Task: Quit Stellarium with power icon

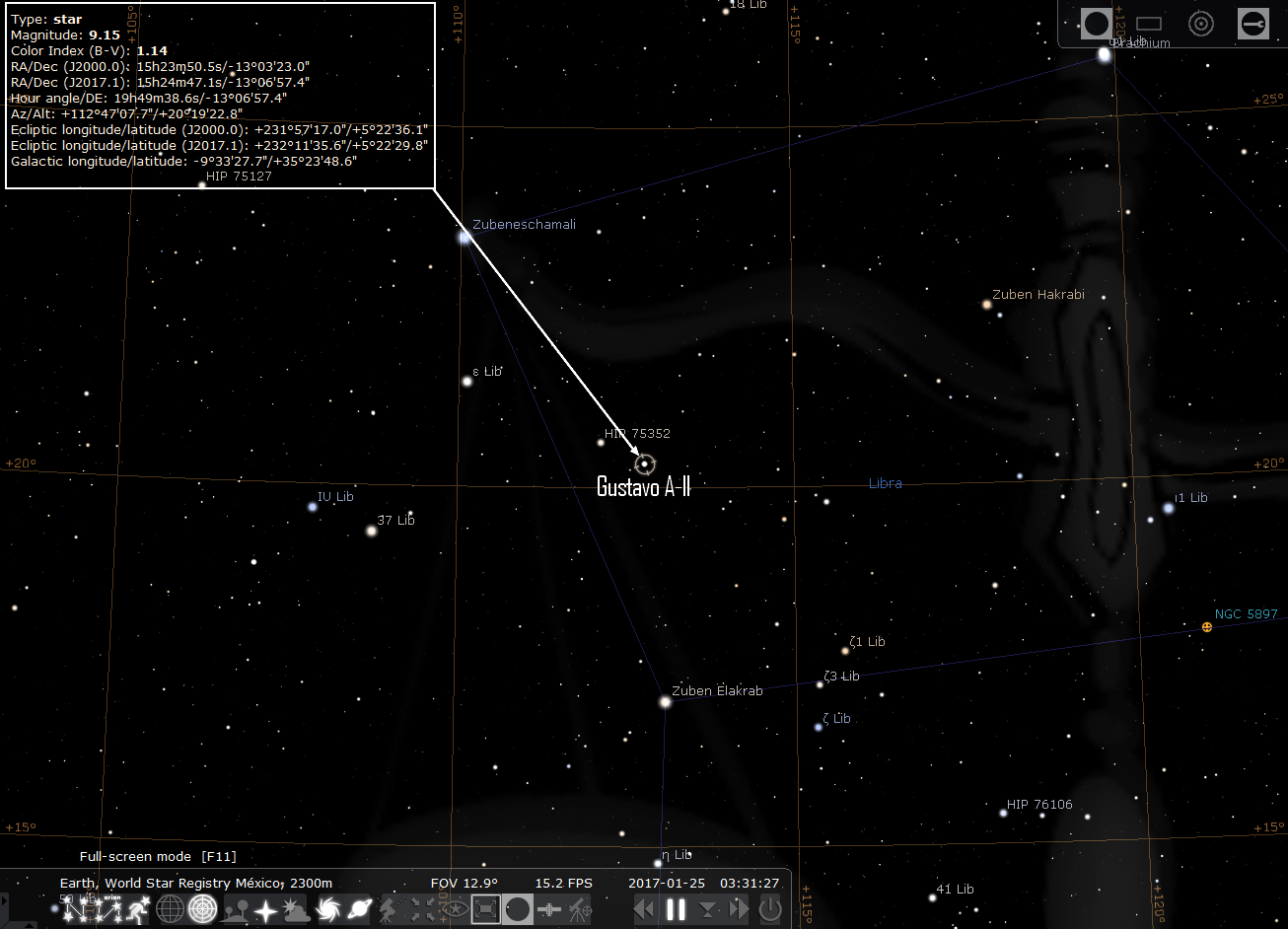Action: [x=770, y=909]
